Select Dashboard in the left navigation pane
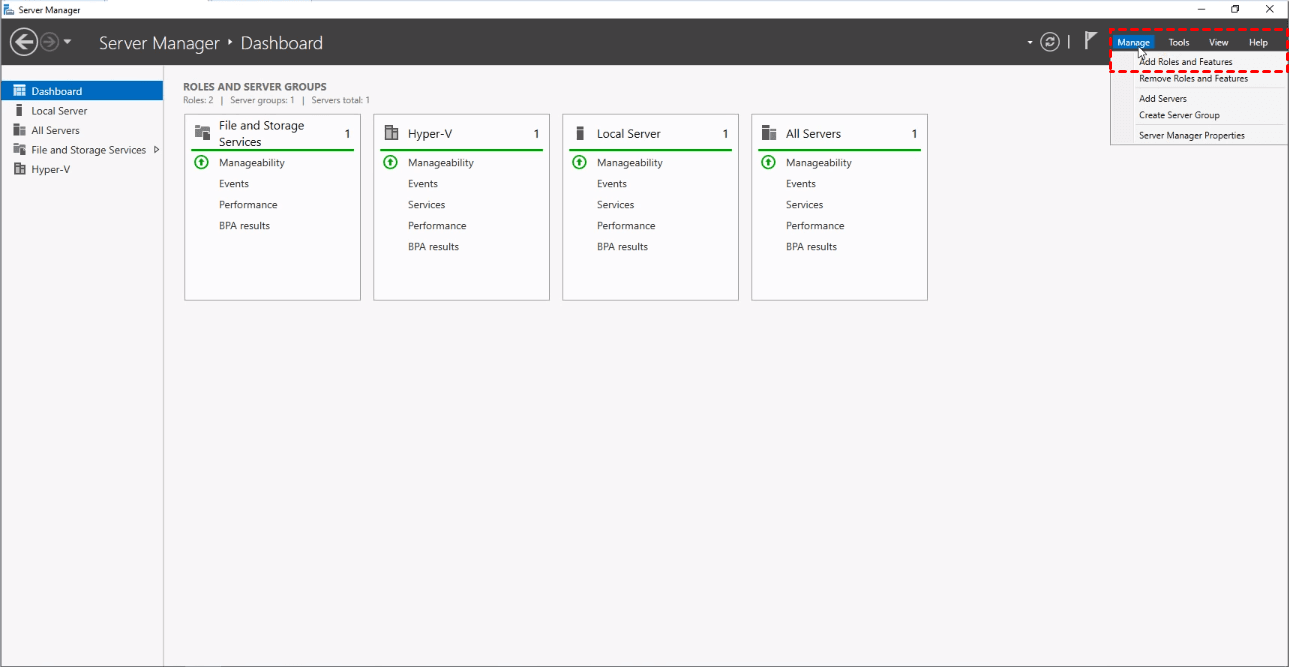Image resolution: width=1289 pixels, height=667 pixels. [x=57, y=91]
